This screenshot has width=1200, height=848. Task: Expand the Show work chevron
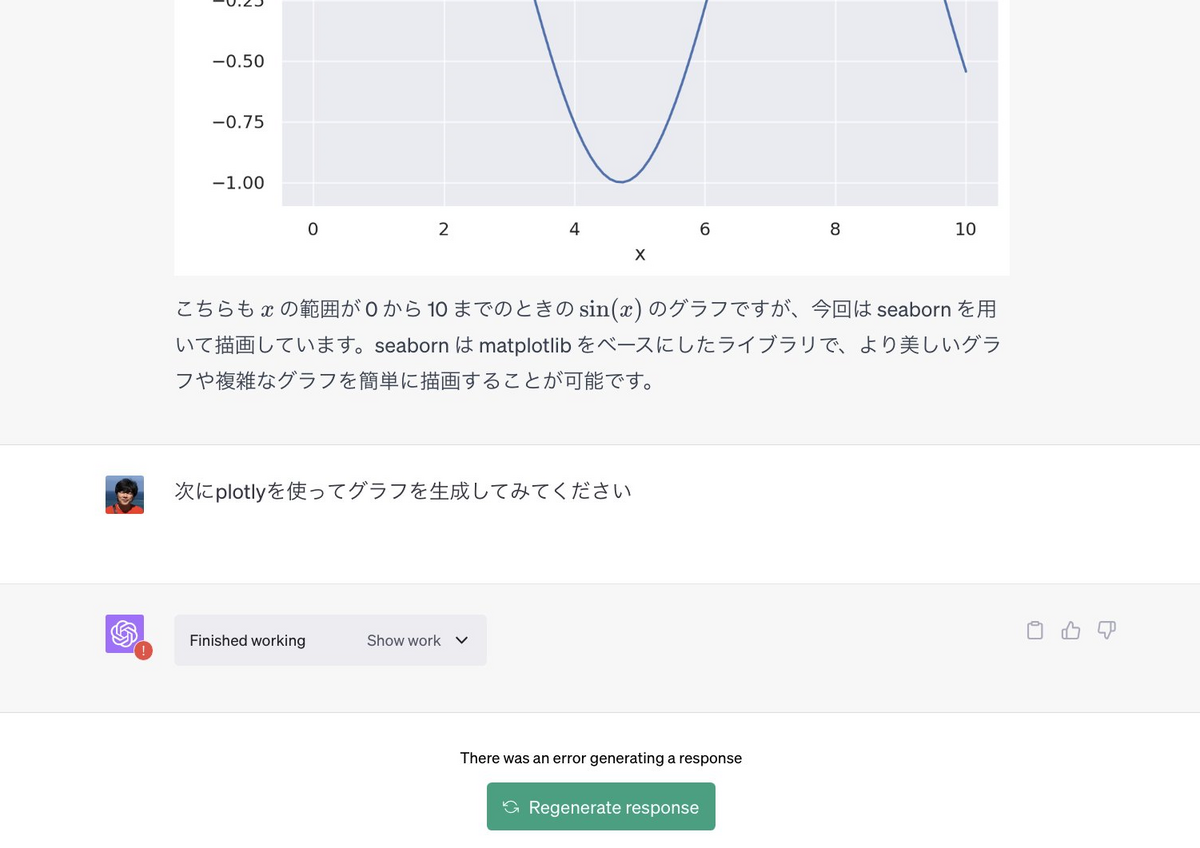[x=461, y=640]
